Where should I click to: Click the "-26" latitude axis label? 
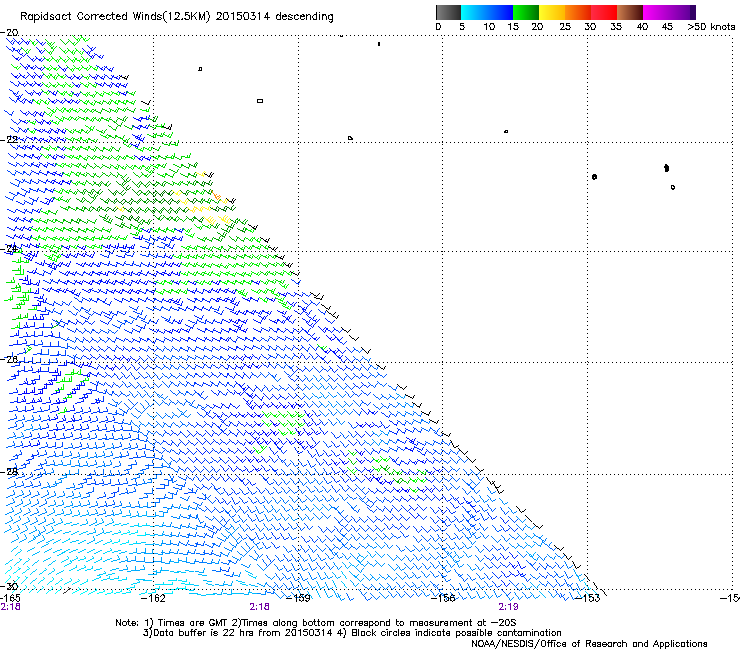[x=9, y=360]
